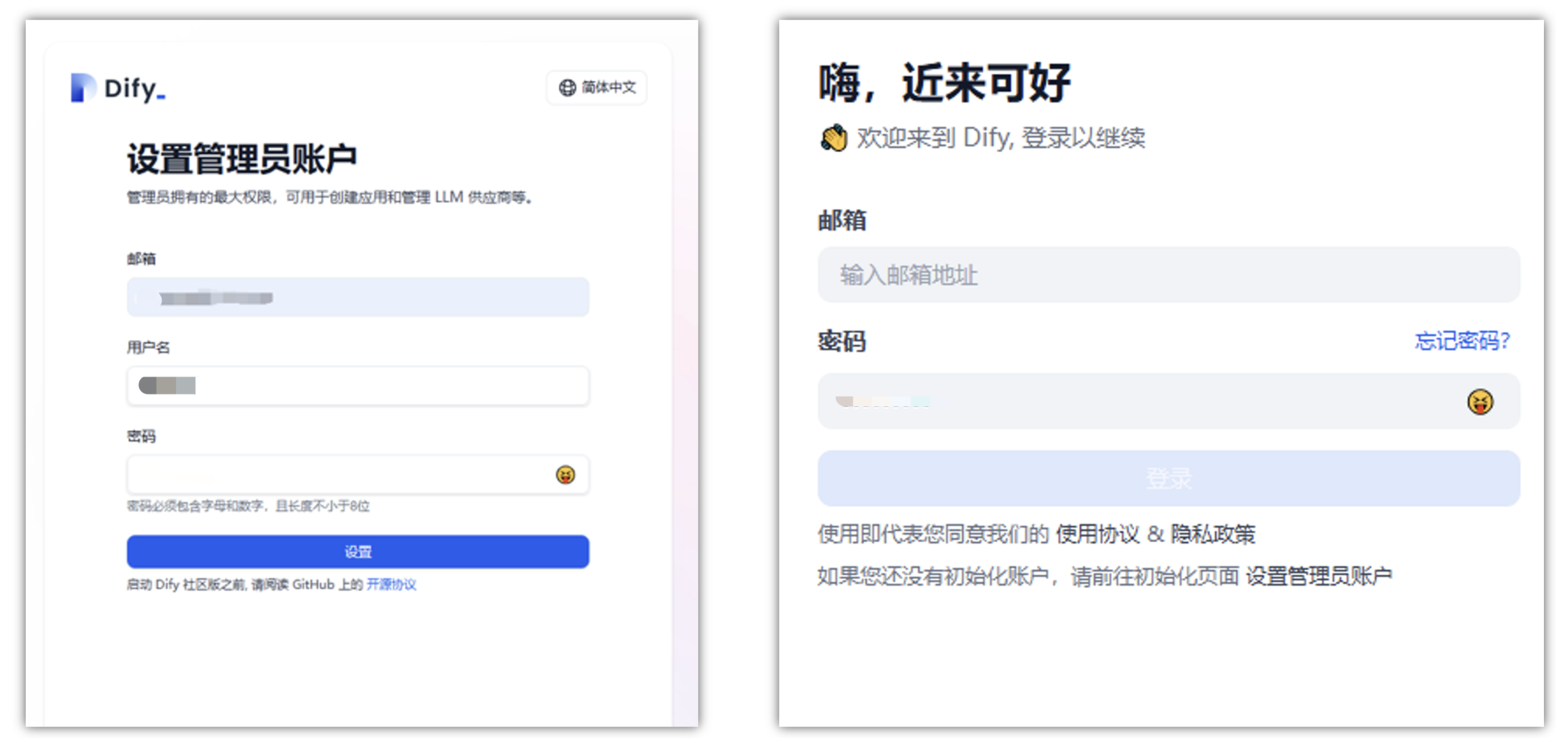Click the 嗨，近来可好 heading
The height and width of the screenshot is (743, 1568).
tap(945, 83)
